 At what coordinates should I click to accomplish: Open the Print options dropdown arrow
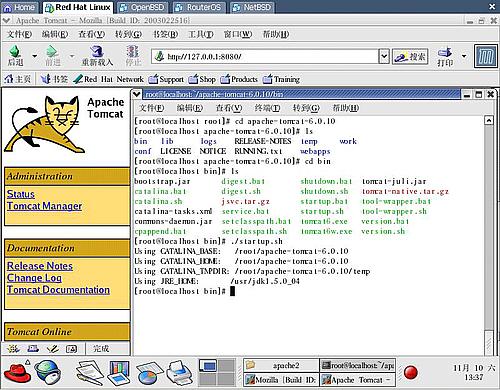[464, 56]
